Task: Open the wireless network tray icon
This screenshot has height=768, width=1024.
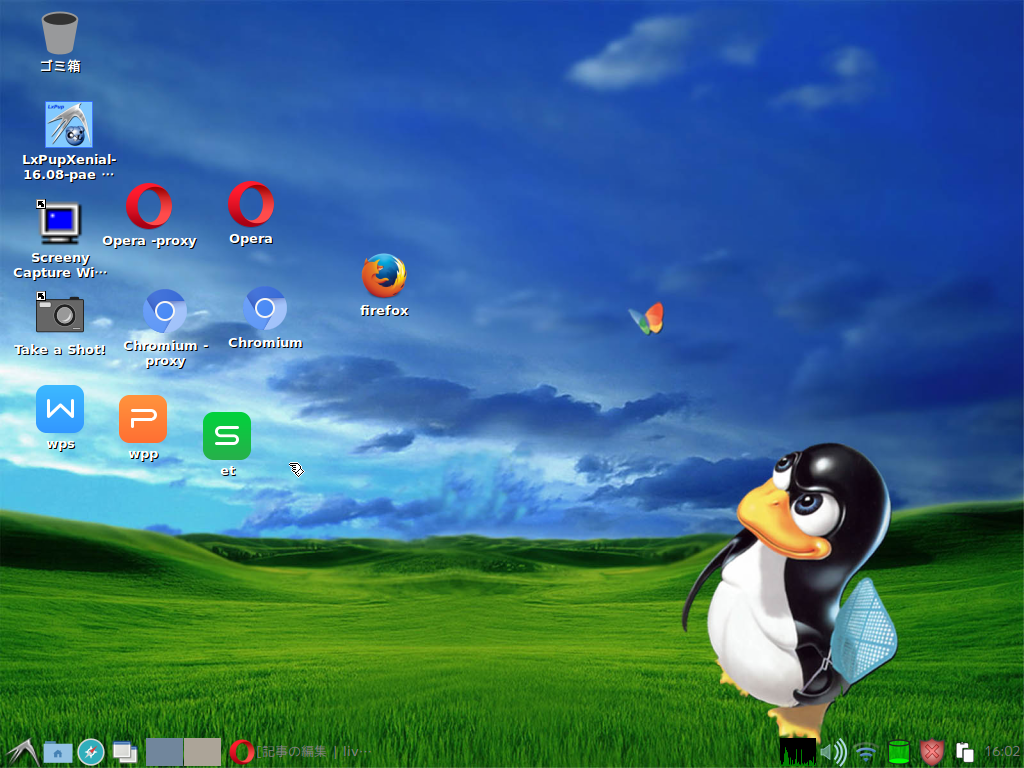Action: [x=866, y=753]
